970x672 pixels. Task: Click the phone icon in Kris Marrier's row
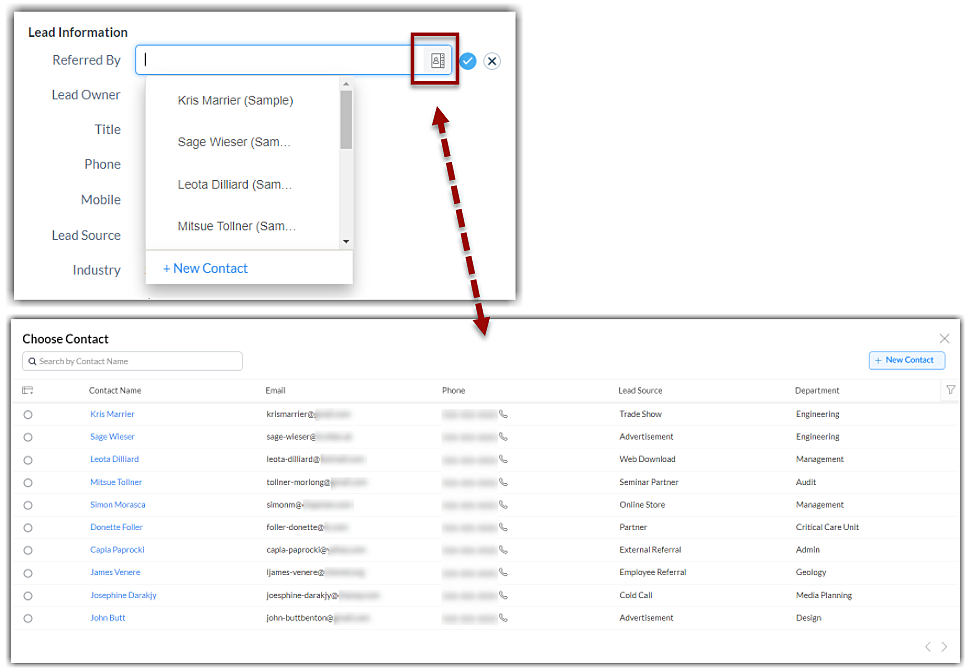(503, 414)
